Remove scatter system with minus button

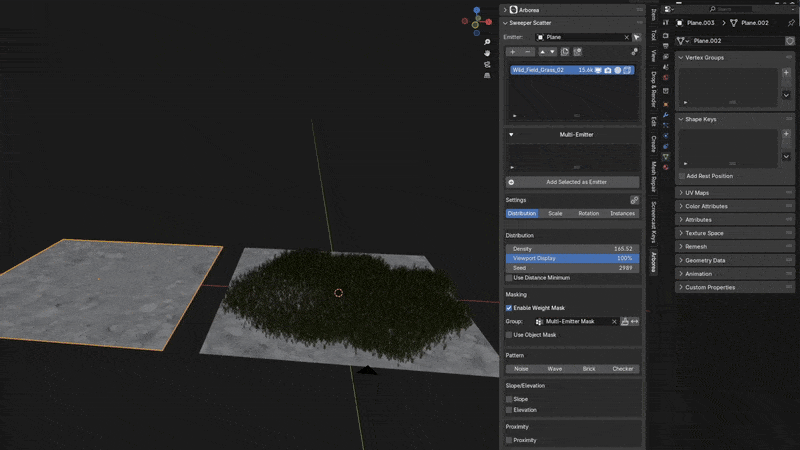[x=528, y=52]
